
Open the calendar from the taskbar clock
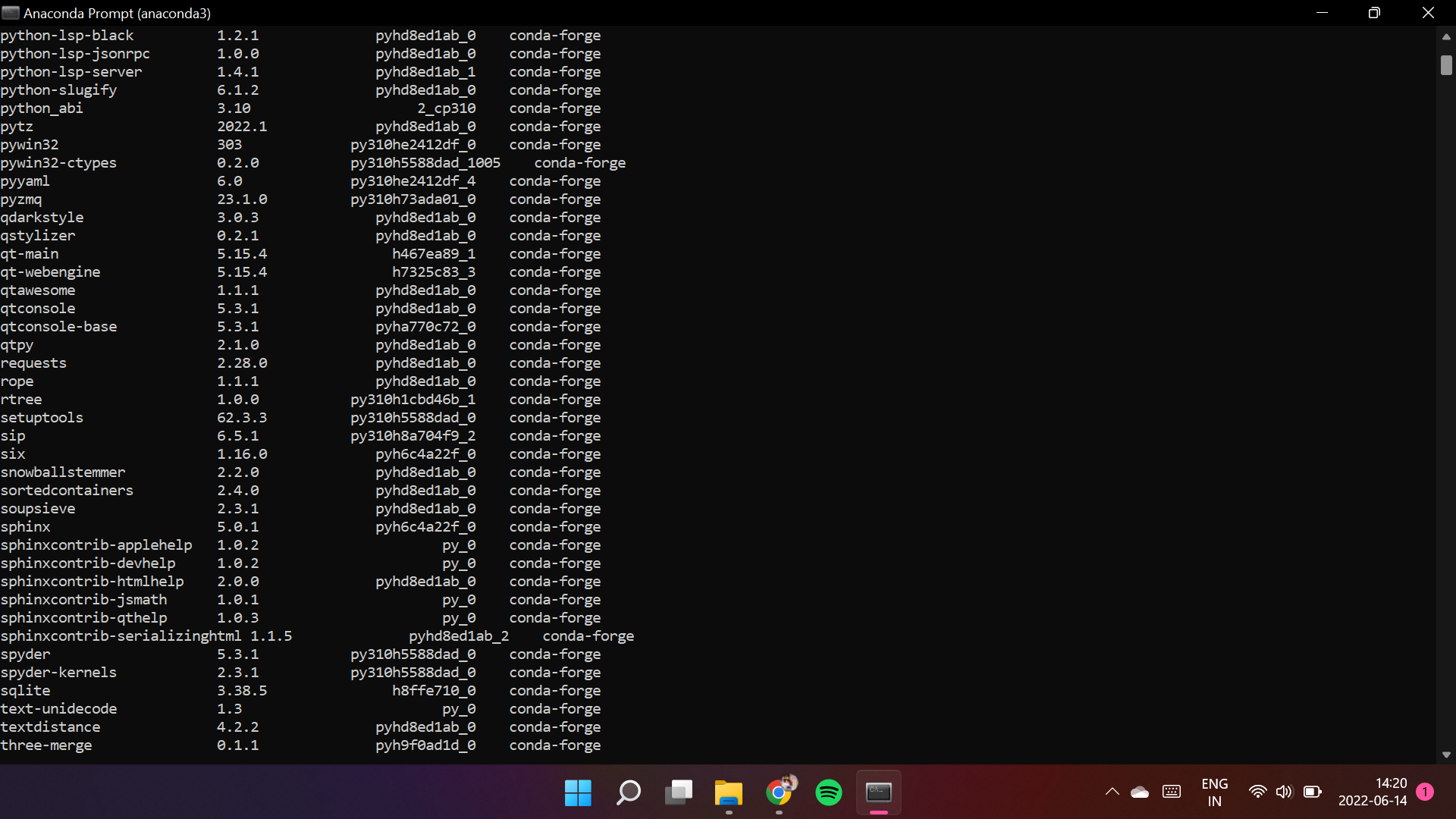(1371, 792)
